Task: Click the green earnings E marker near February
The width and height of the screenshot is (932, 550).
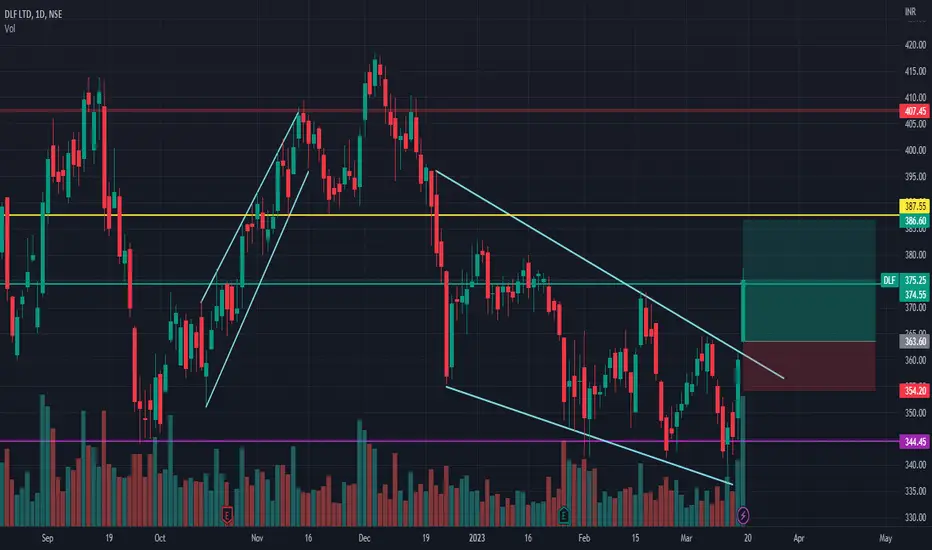Action: tap(563, 515)
